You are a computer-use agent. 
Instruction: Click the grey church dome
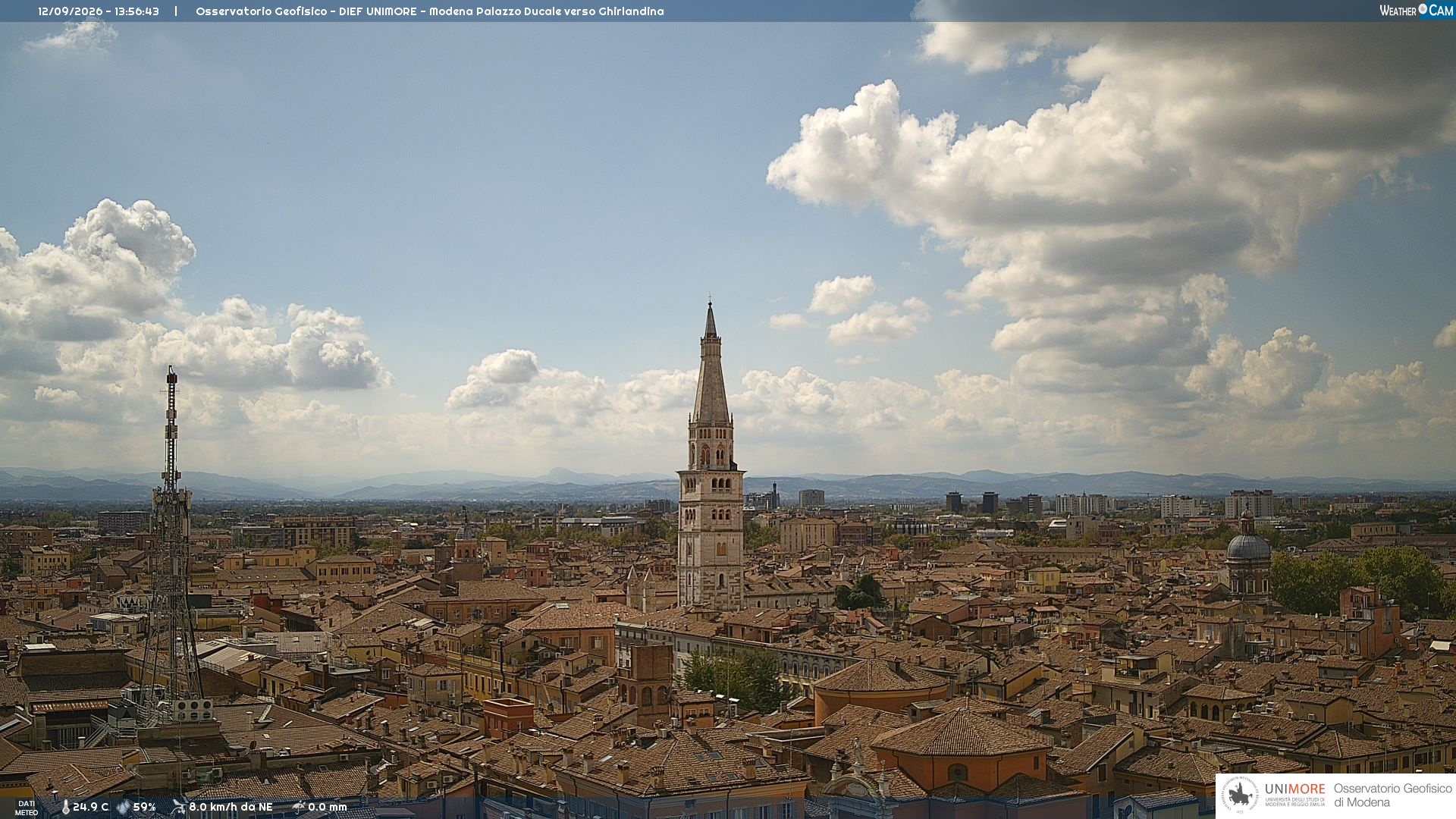pyautogui.click(x=1248, y=546)
